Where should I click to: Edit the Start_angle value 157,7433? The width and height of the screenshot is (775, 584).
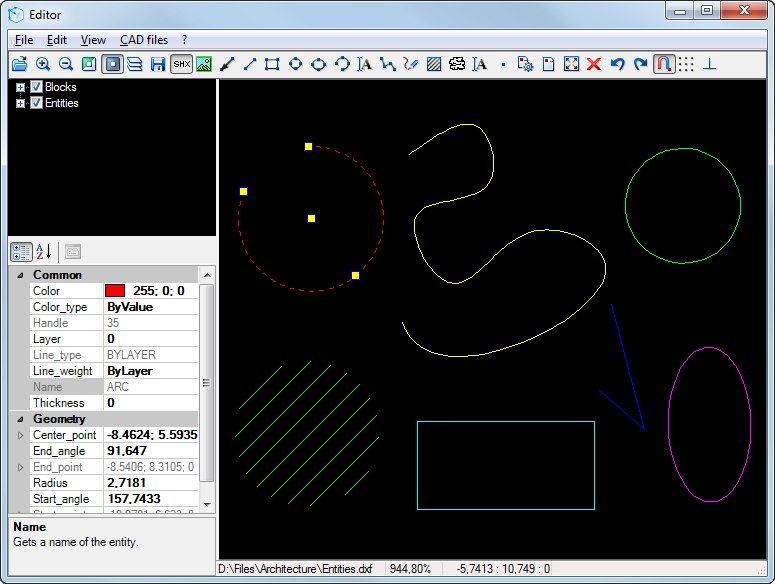tap(151, 499)
